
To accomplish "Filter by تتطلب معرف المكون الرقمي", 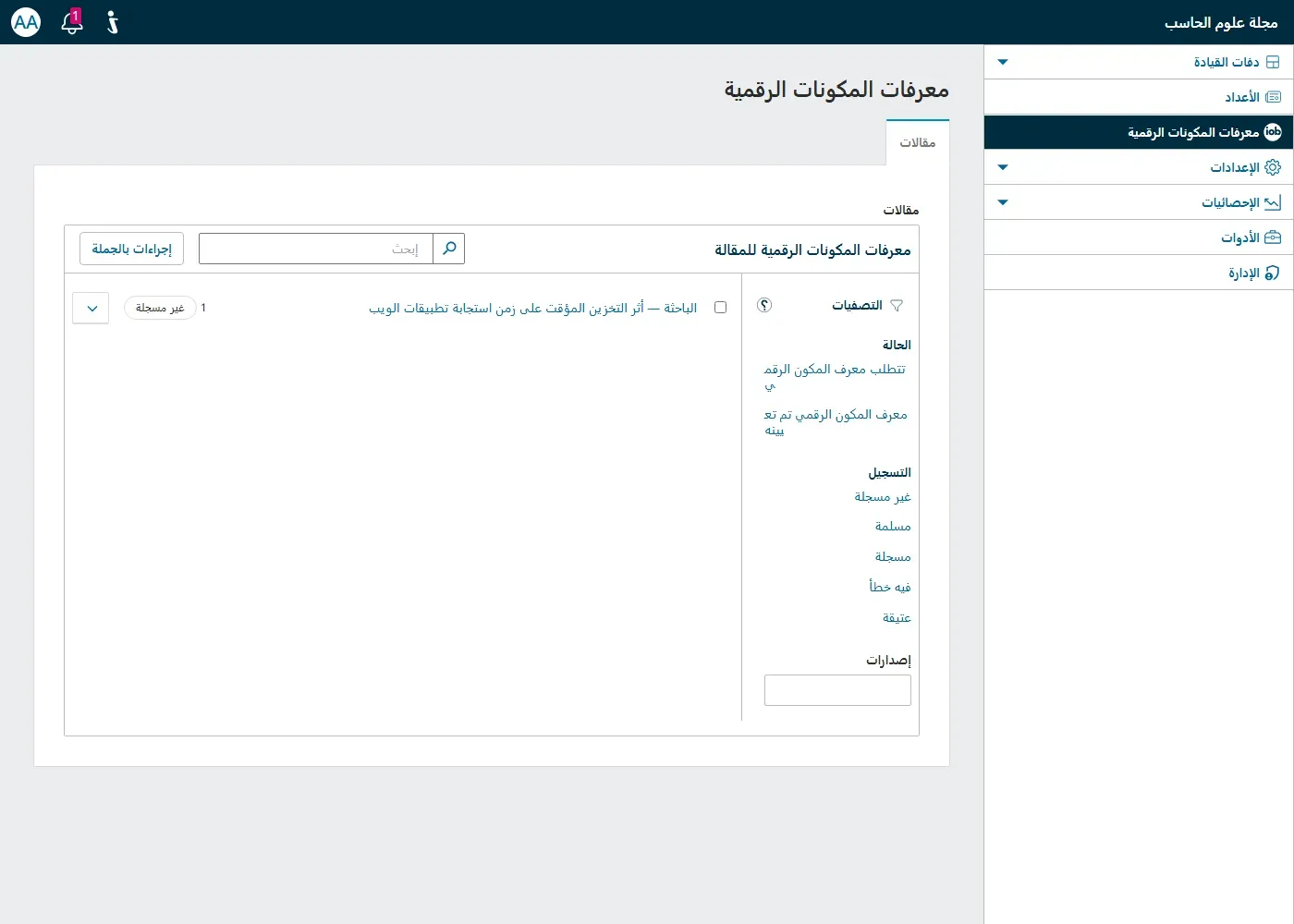I will pos(836,377).
